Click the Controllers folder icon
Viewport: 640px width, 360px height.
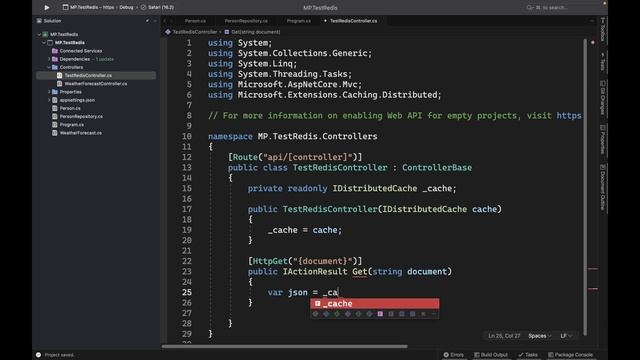pos(55,67)
